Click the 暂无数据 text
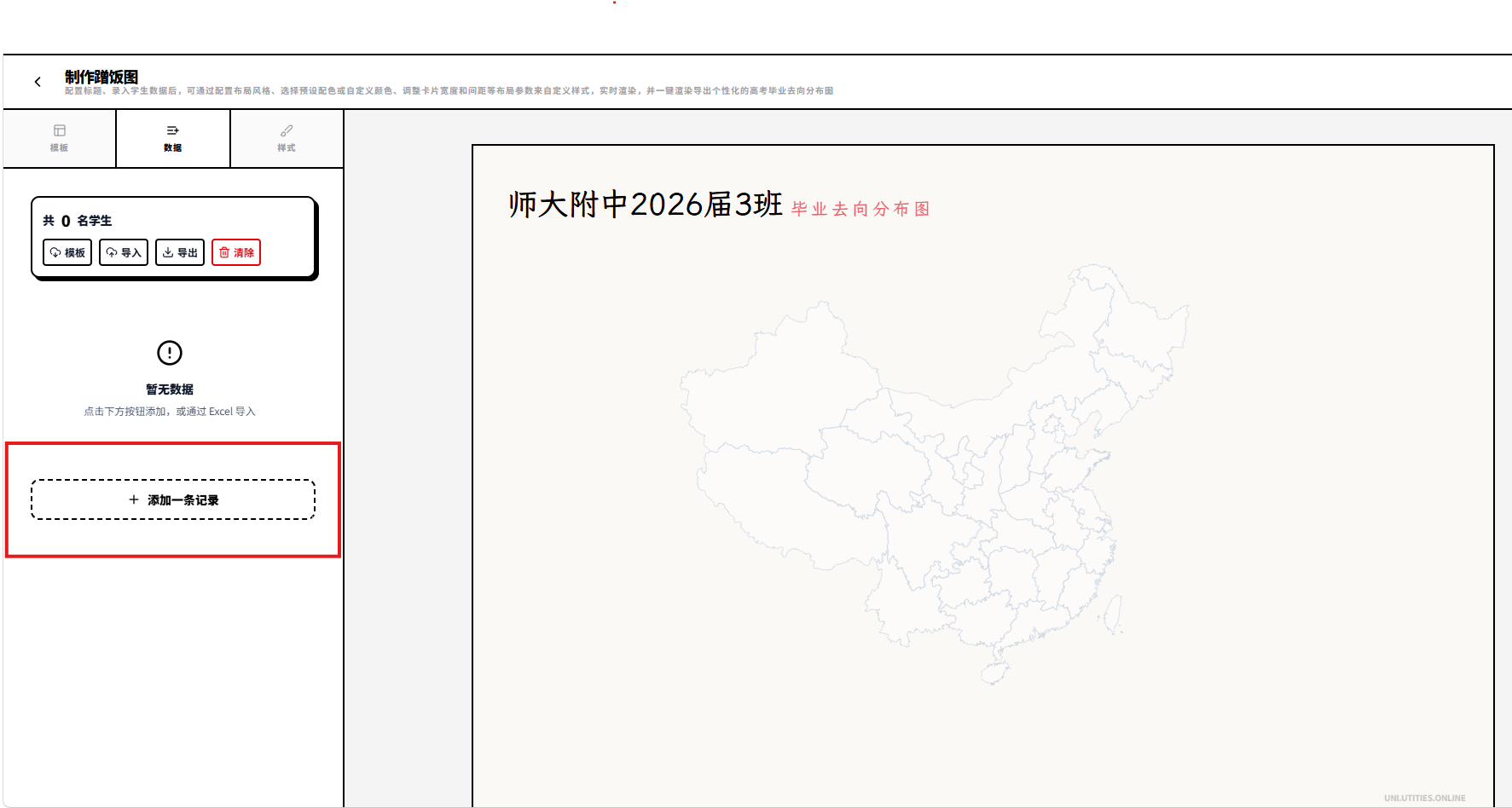Image resolution: width=1512 pixels, height=808 pixels. (170, 390)
